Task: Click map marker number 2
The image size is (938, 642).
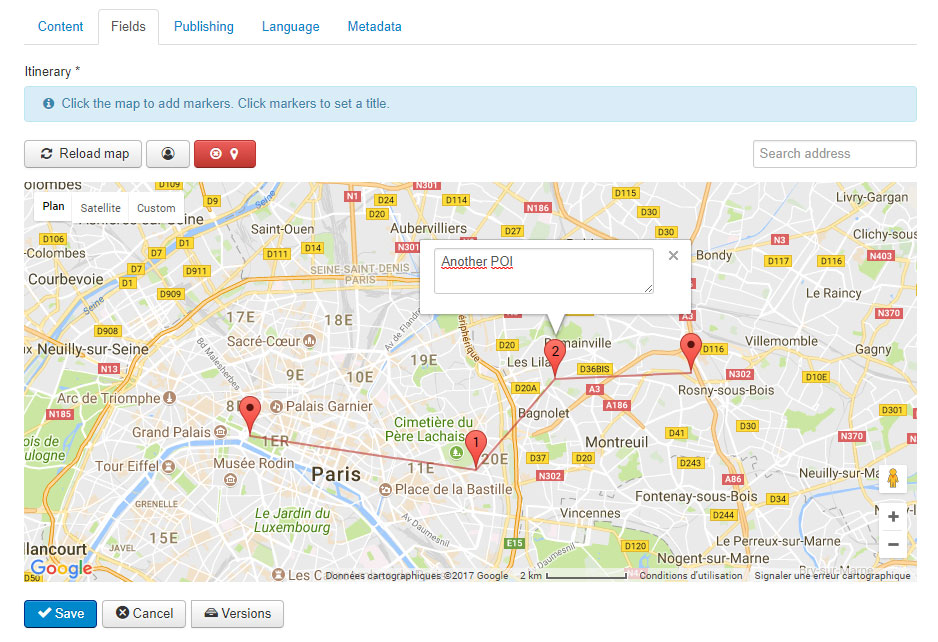Action: [x=555, y=358]
